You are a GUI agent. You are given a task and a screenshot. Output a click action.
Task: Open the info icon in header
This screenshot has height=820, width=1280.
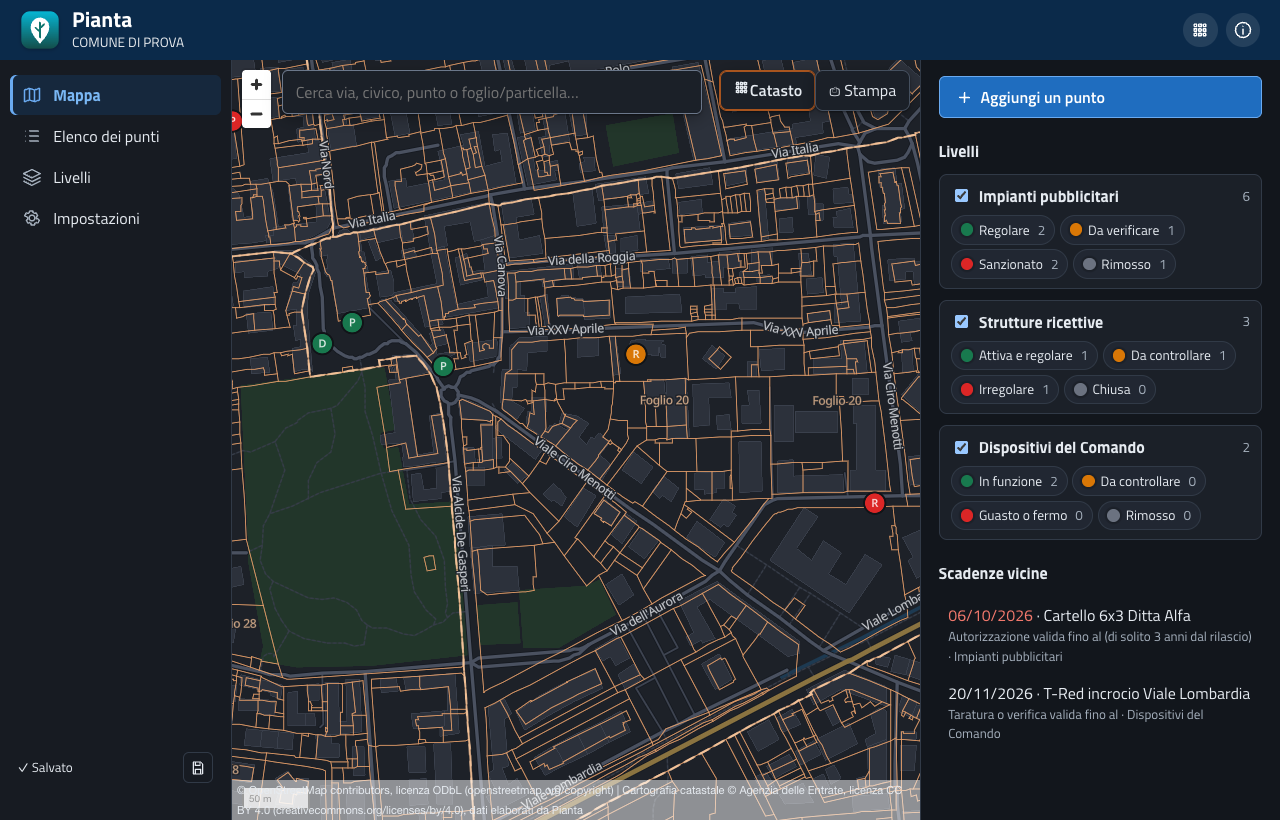click(1243, 30)
